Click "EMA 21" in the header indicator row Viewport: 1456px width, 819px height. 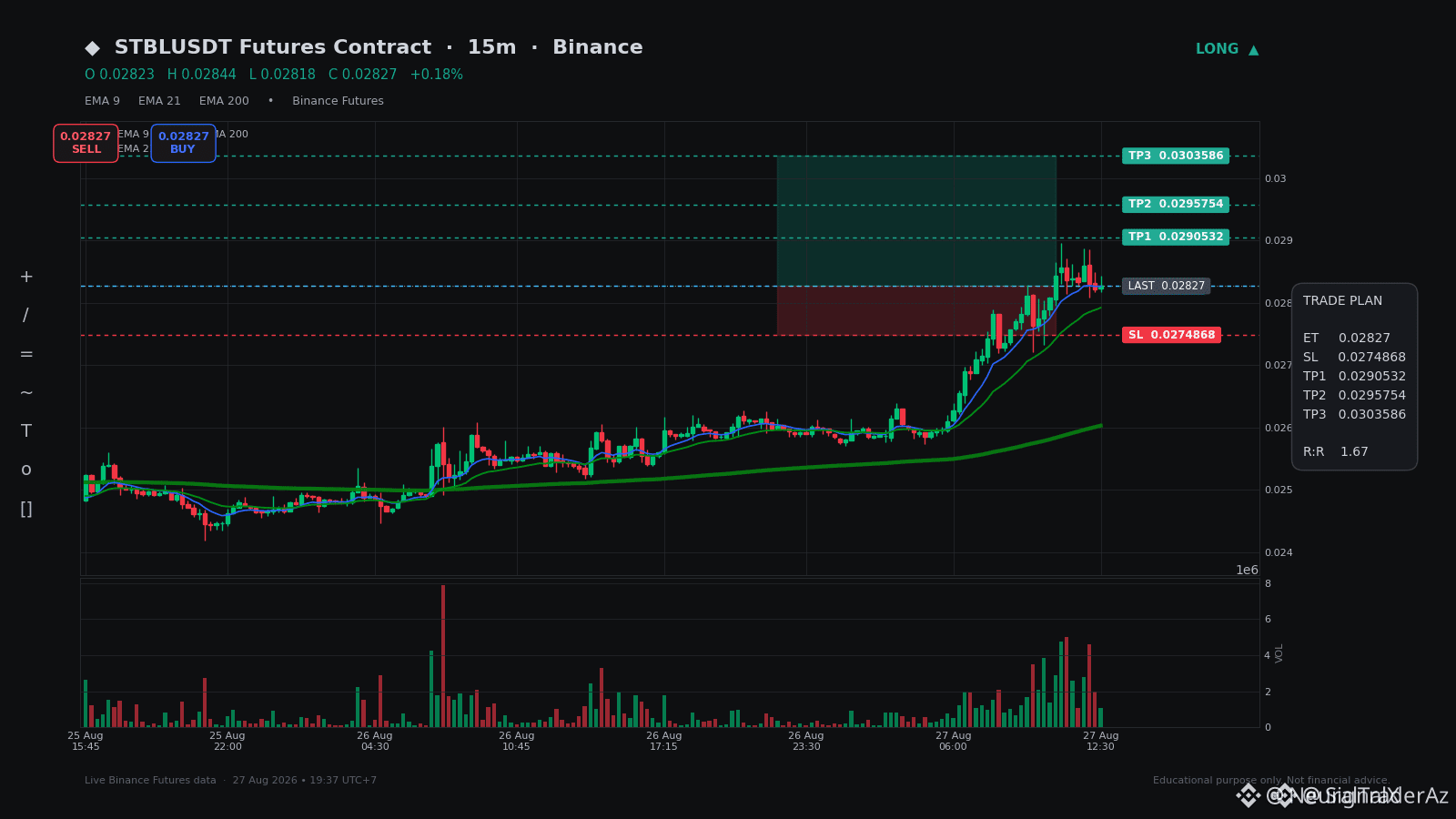159,101
